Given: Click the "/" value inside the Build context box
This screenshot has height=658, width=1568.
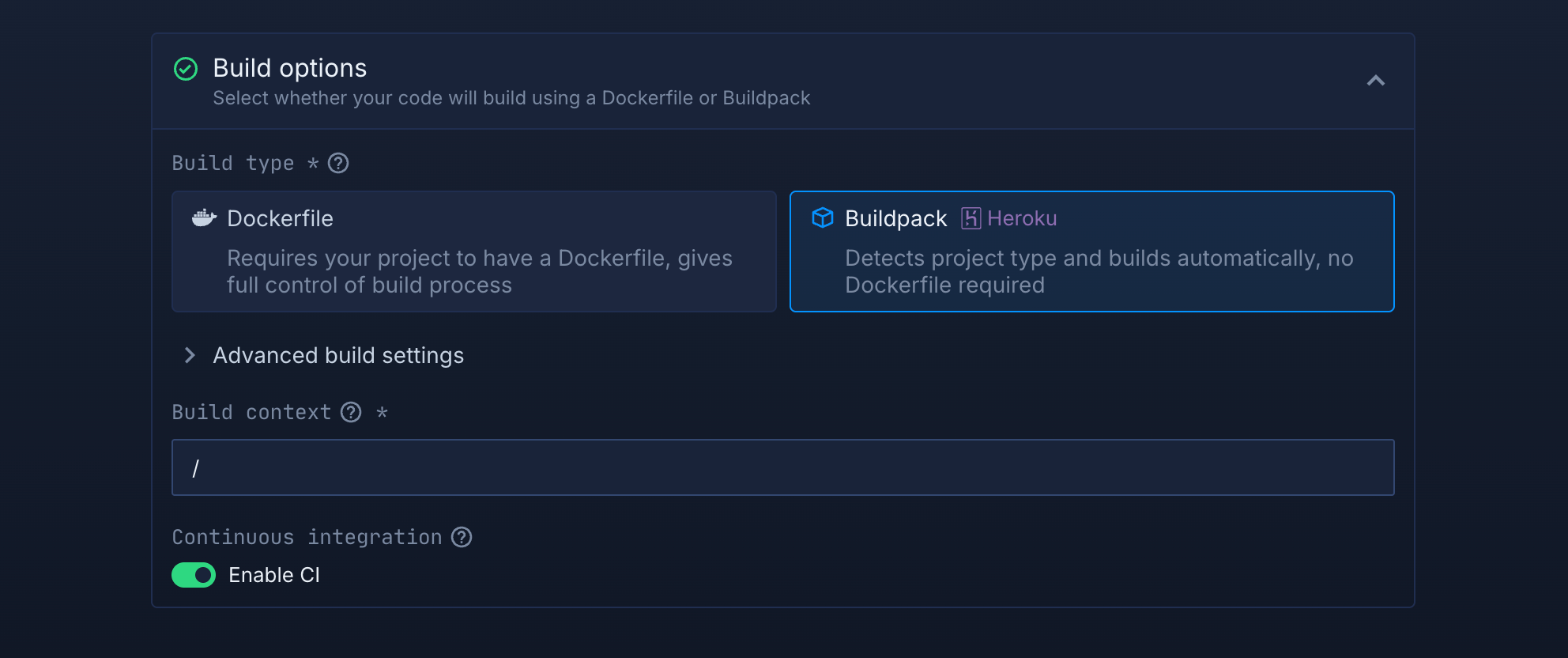Looking at the screenshot, I should (x=197, y=467).
